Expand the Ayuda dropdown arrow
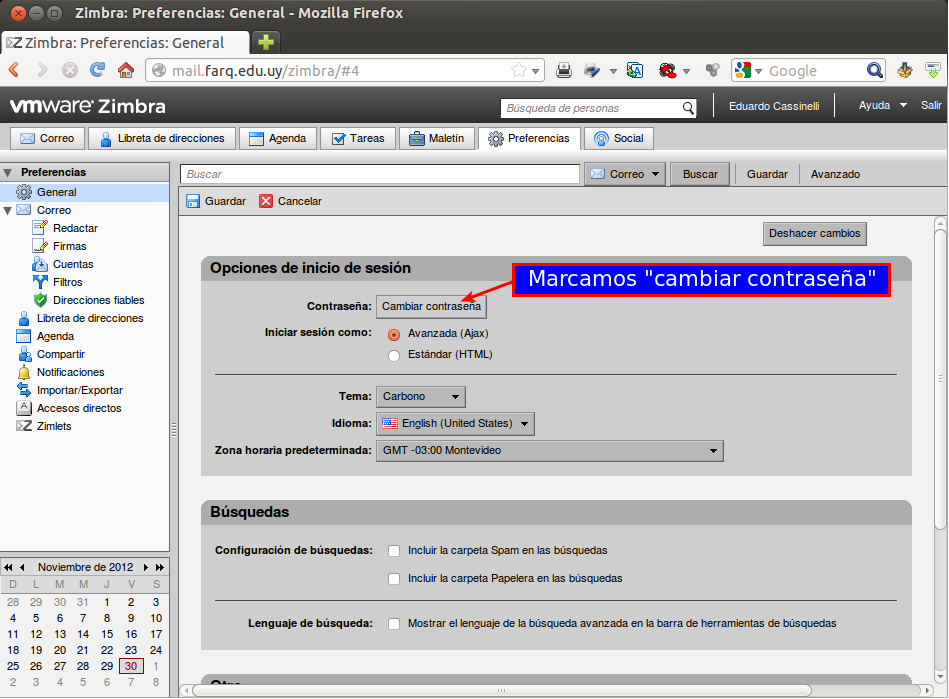Screen dimensions: 949x699 (x=904, y=105)
